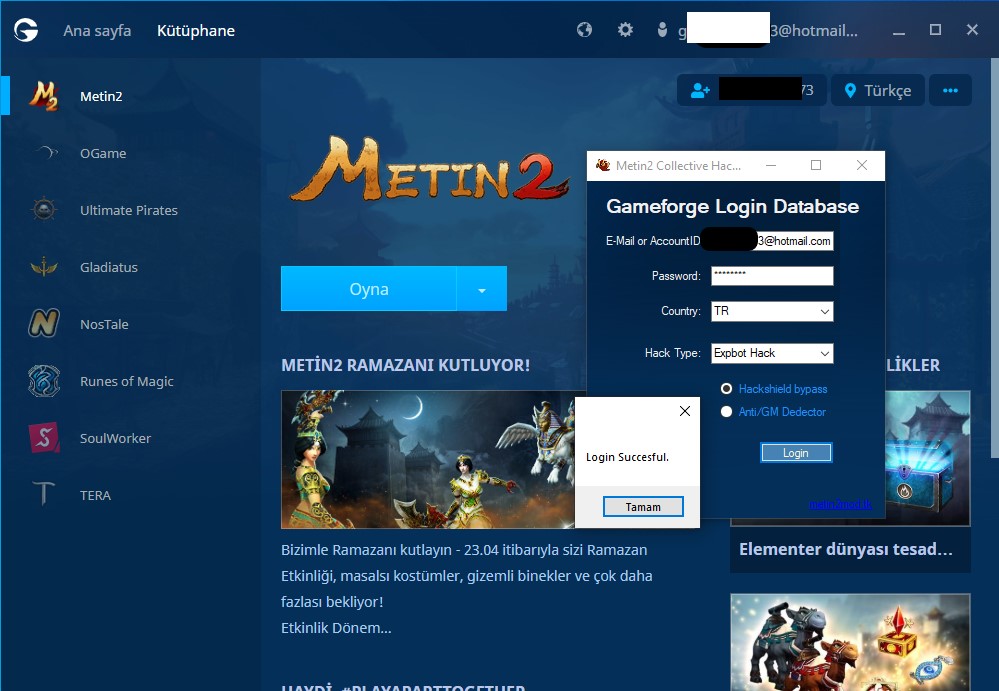Click Tamam in the Login Succesful dialog

[x=643, y=507]
